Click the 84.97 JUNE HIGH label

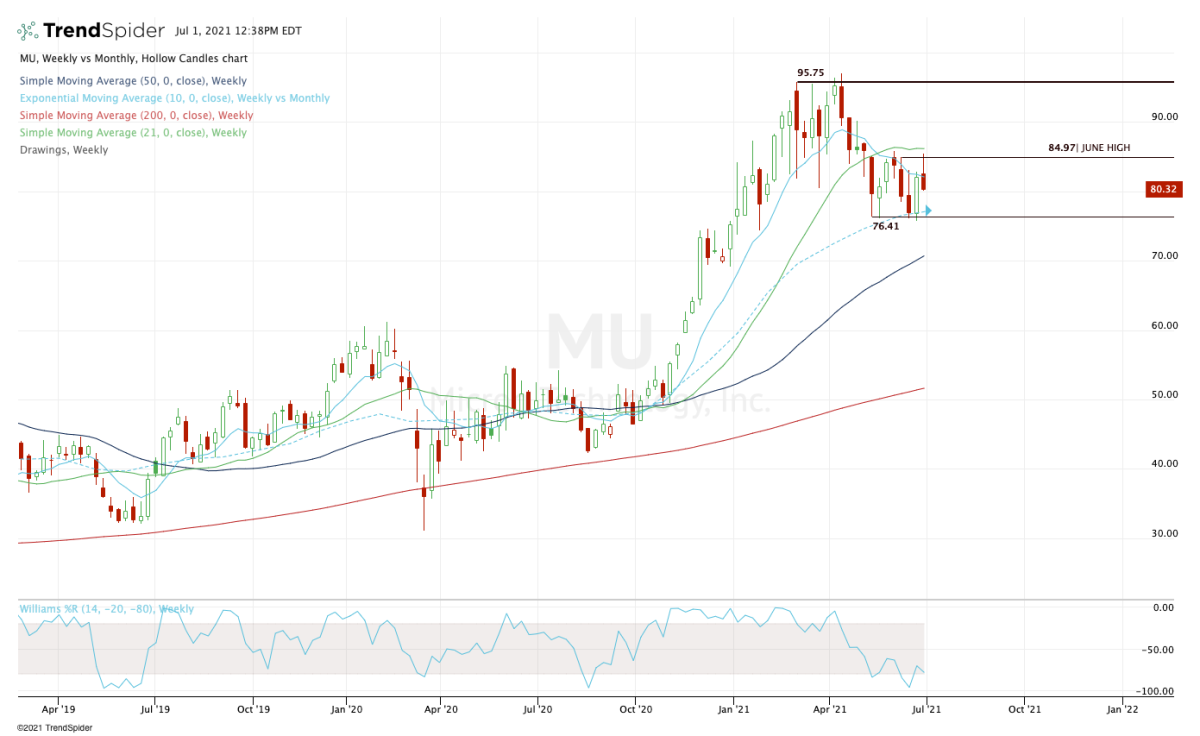[x=1088, y=147]
